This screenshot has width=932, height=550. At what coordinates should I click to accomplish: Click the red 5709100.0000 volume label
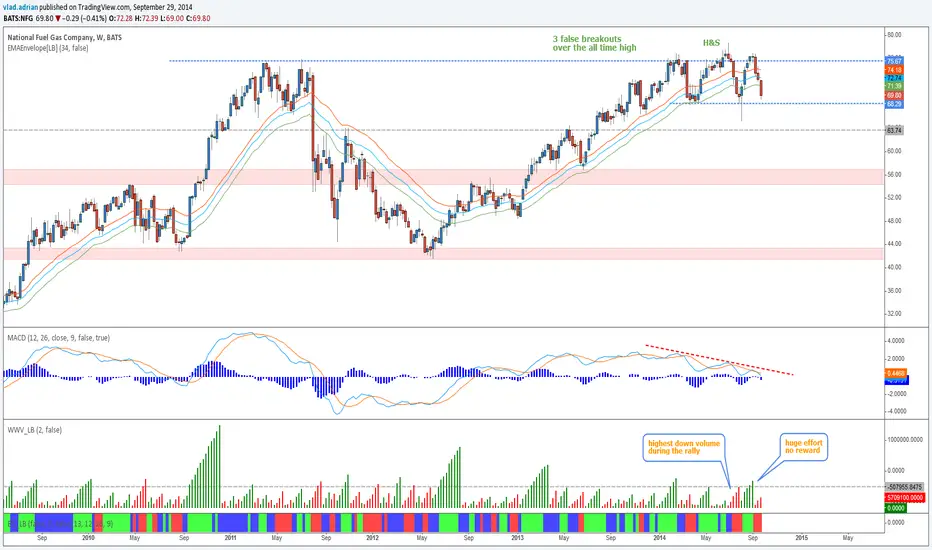click(905, 498)
